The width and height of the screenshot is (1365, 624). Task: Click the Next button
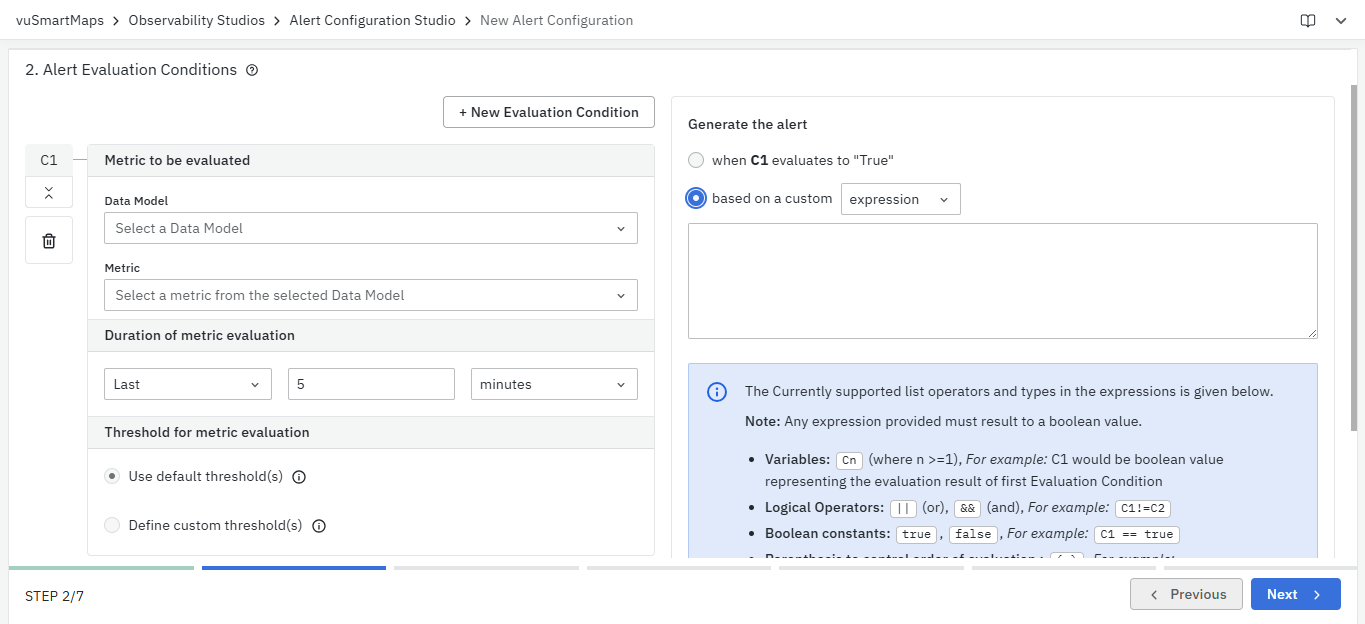[x=1294, y=594]
